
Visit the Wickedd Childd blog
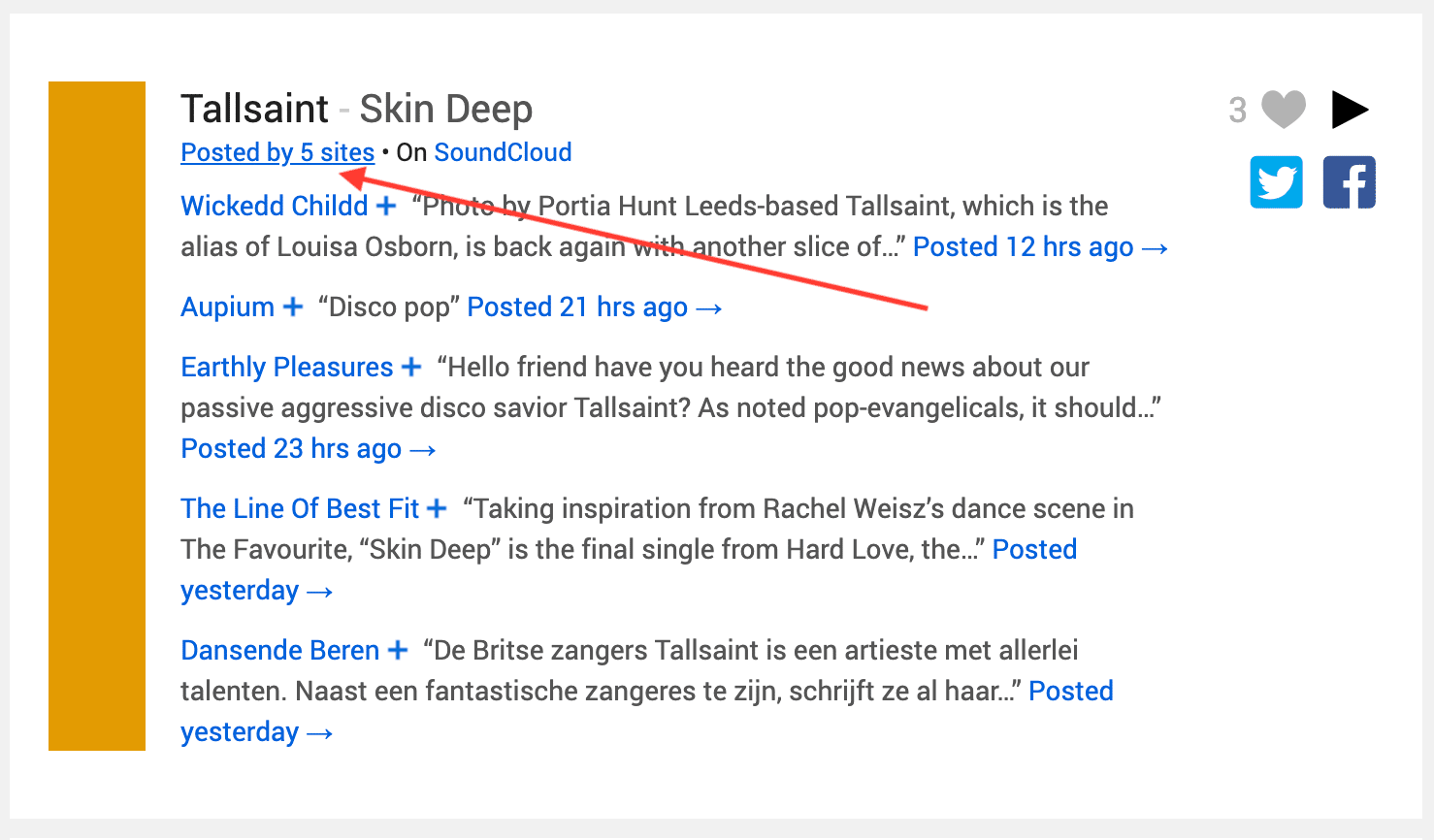(x=275, y=206)
